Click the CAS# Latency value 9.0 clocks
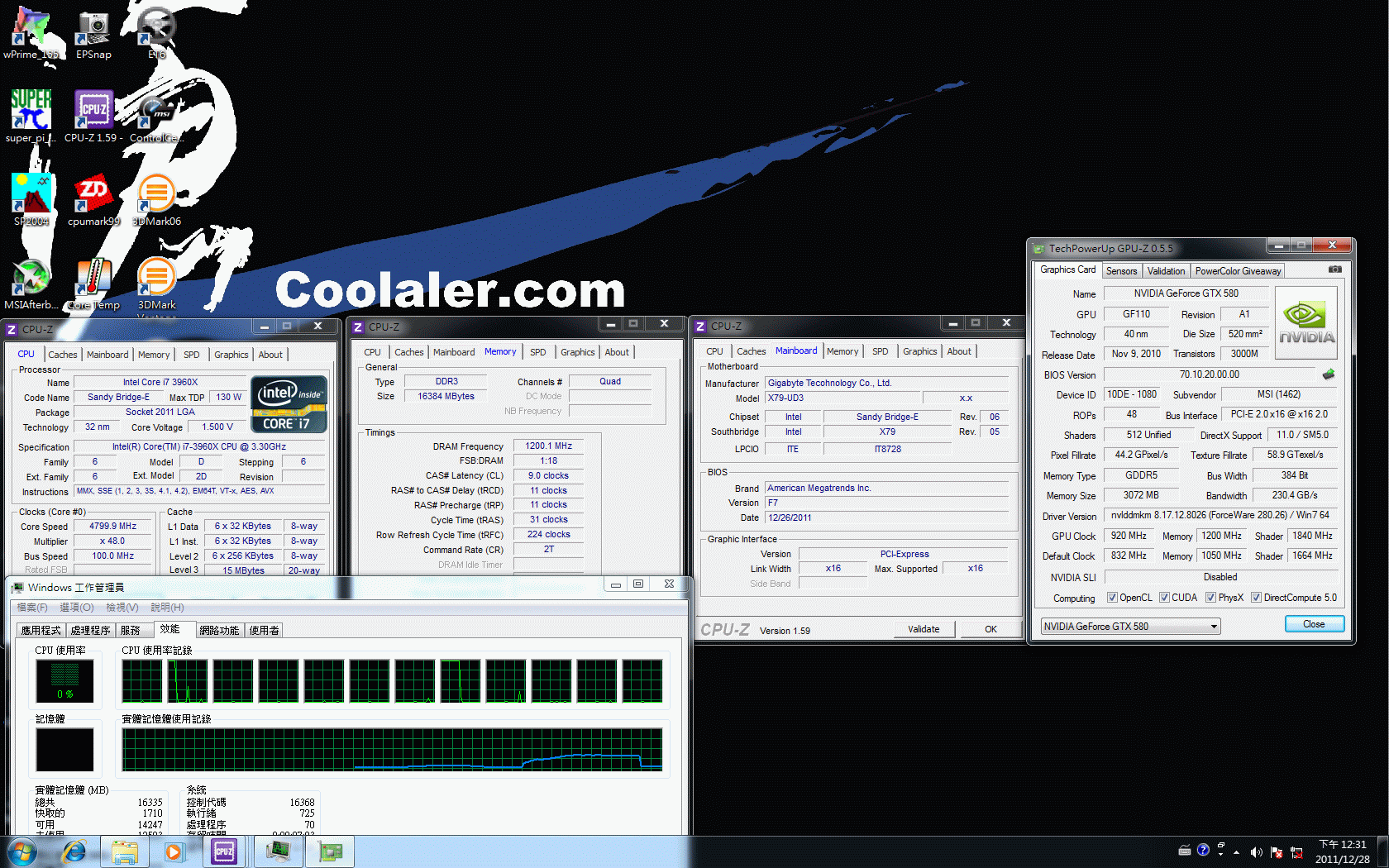Screen dimensions: 1389x868 pos(548,475)
